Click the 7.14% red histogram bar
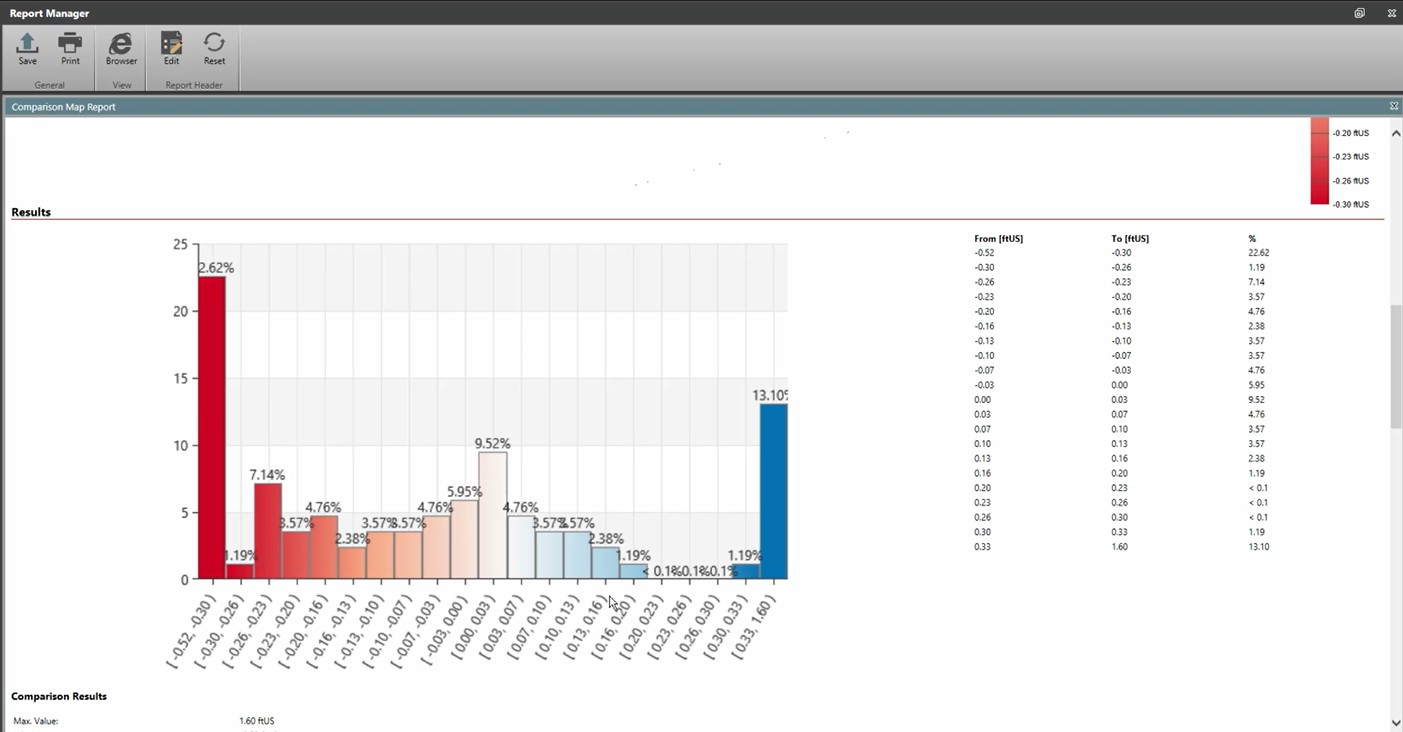 coord(267,531)
